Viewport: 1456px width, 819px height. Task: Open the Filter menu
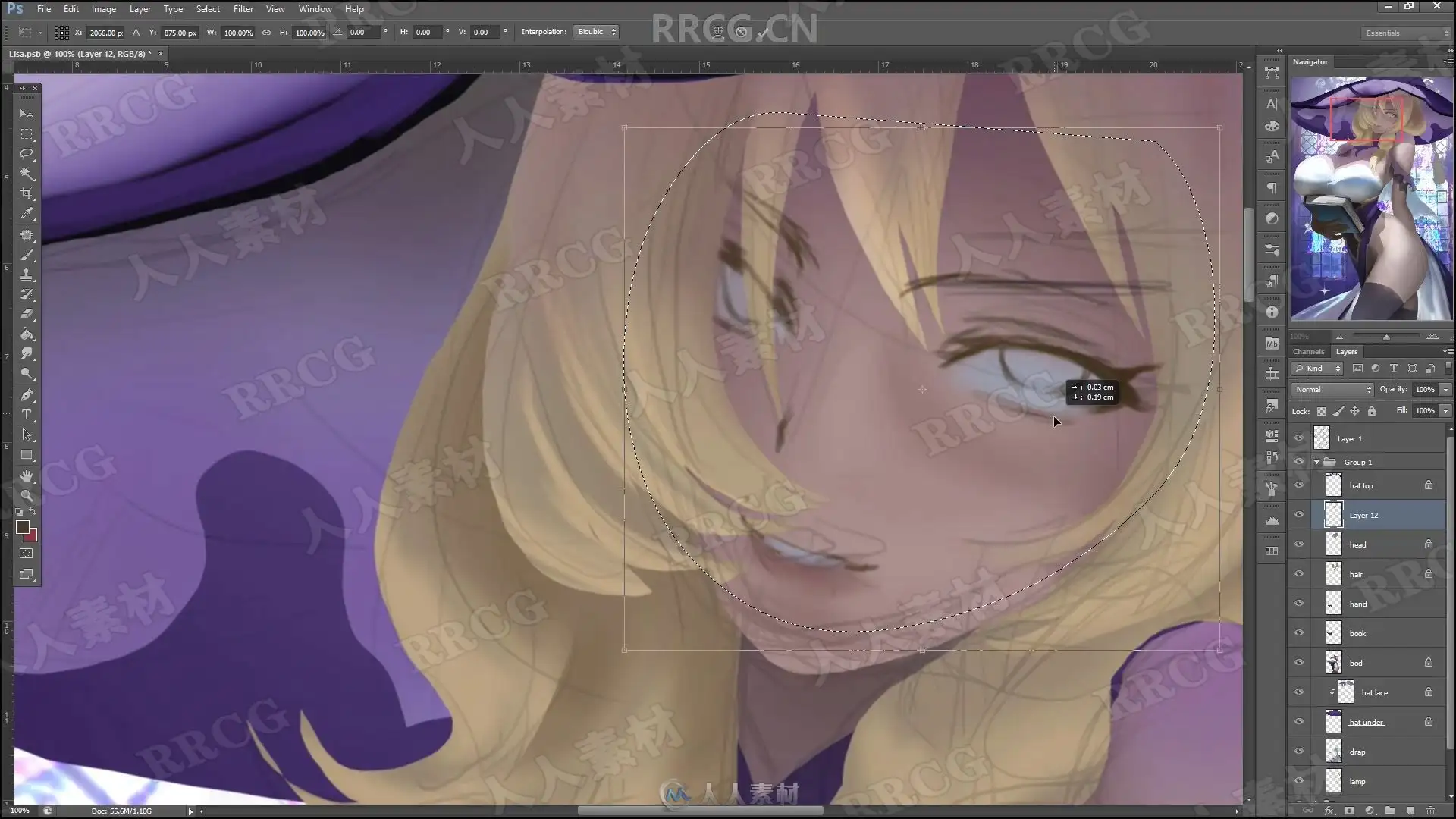pyautogui.click(x=243, y=9)
